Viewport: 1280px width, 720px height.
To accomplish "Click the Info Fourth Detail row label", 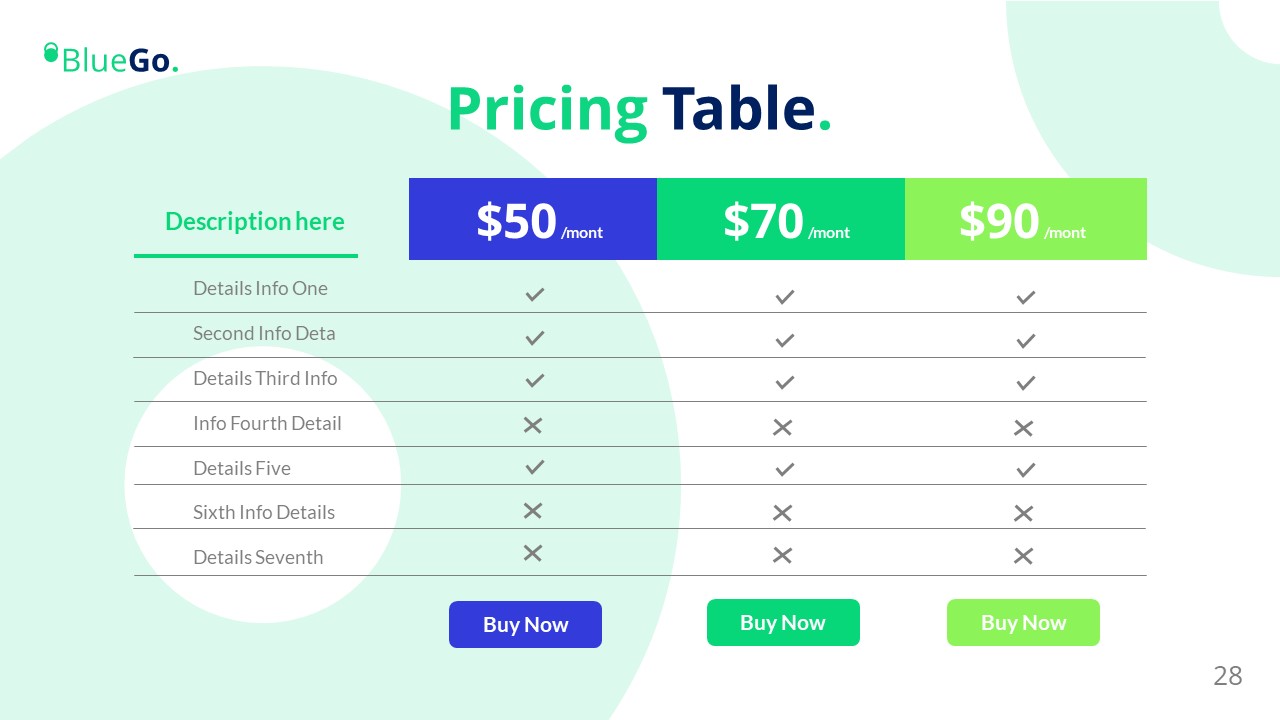I will click(x=267, y=423).
